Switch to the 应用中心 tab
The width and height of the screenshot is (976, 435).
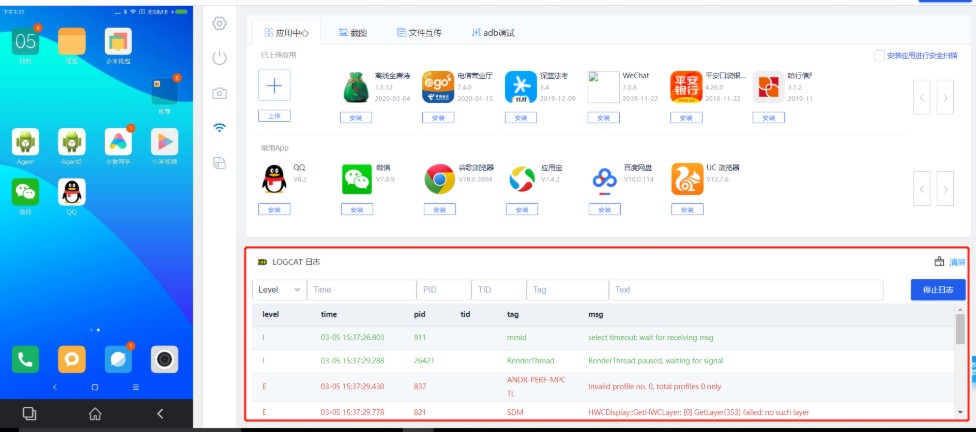(x=286, y=33)
